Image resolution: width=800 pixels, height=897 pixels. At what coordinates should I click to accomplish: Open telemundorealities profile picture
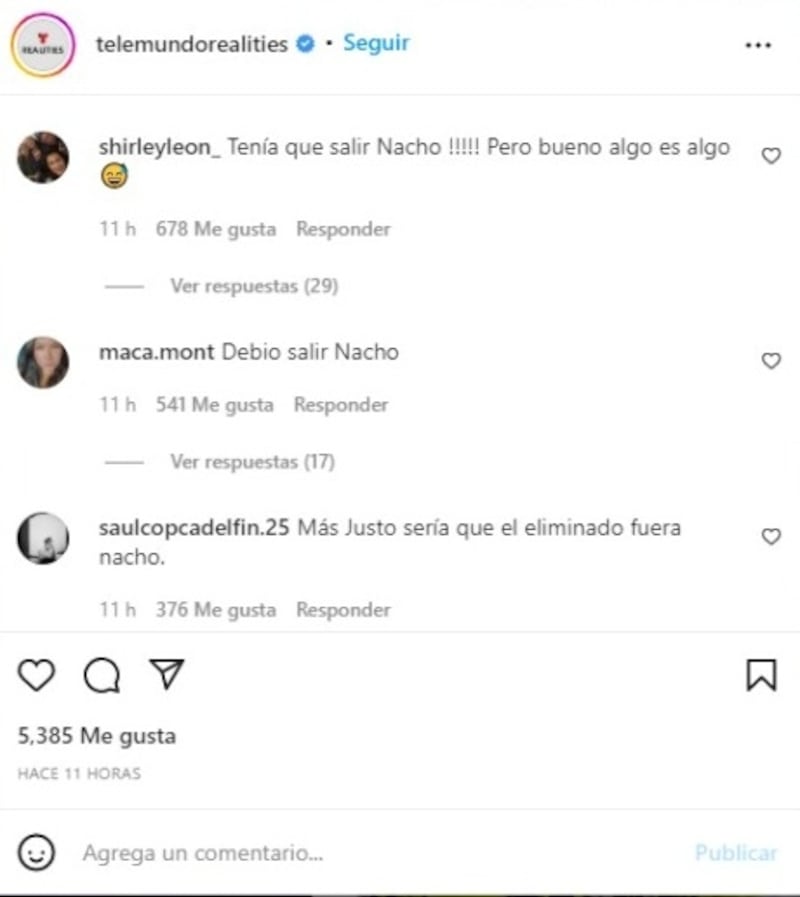[x=43, y=45]
